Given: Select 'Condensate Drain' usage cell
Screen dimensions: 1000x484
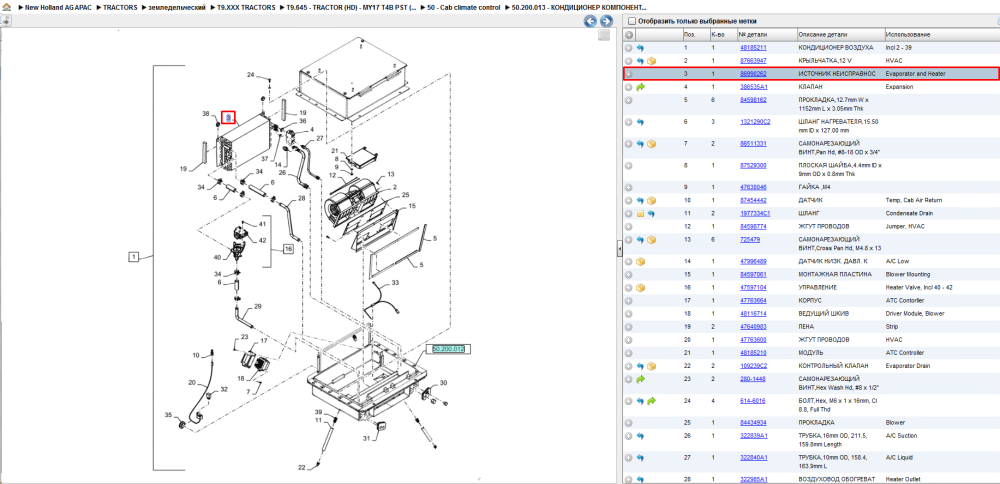Looking at the screenshot, I should click(909, 214).
